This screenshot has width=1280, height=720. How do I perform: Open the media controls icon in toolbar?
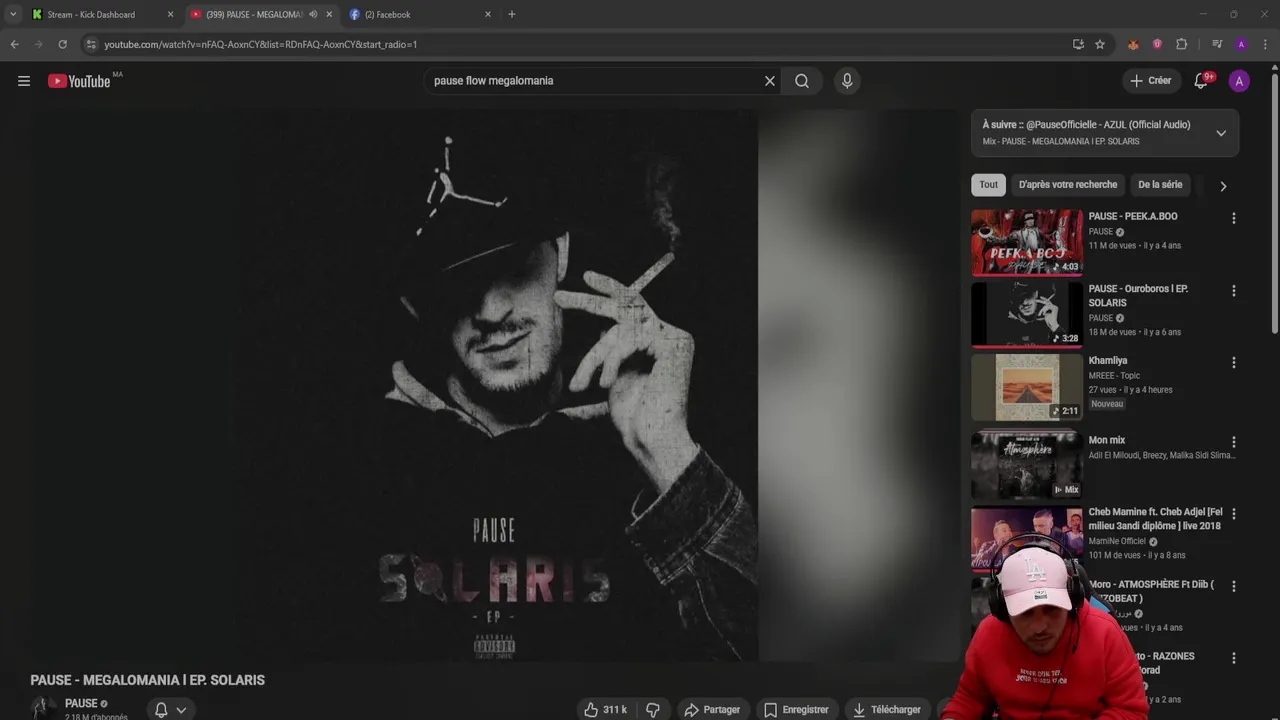coord(1217,44)
